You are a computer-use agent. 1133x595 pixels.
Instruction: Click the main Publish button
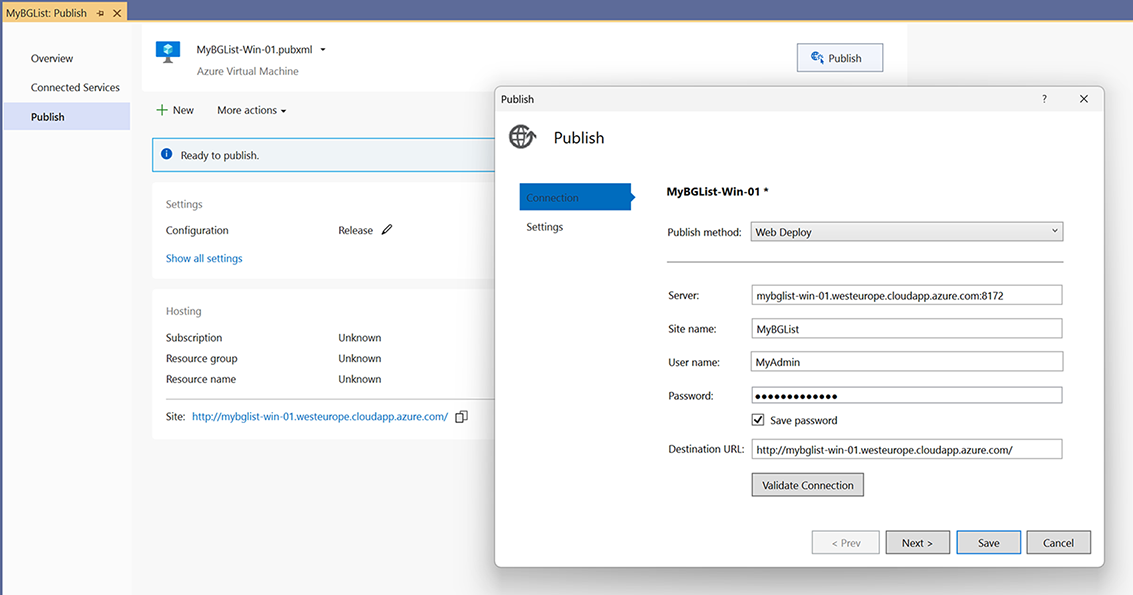[x=840, y=58]
